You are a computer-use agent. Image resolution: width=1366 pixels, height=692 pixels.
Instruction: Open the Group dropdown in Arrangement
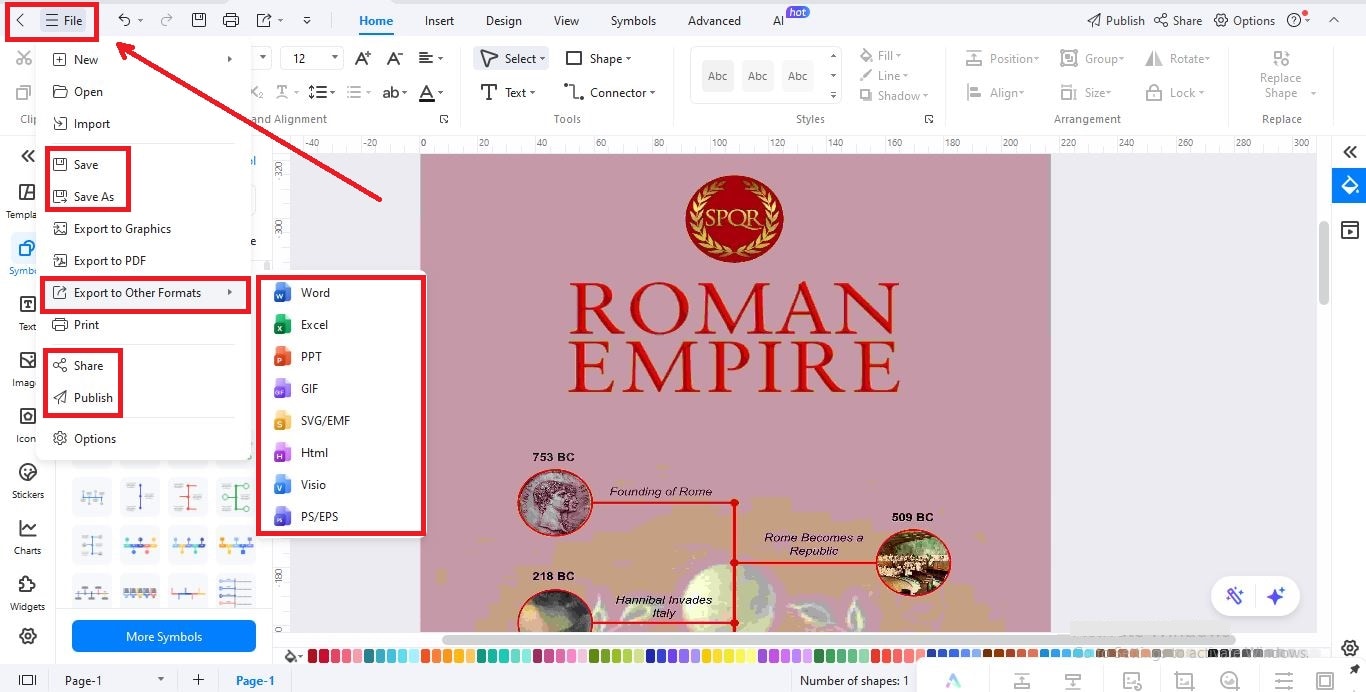point(1093,59)
